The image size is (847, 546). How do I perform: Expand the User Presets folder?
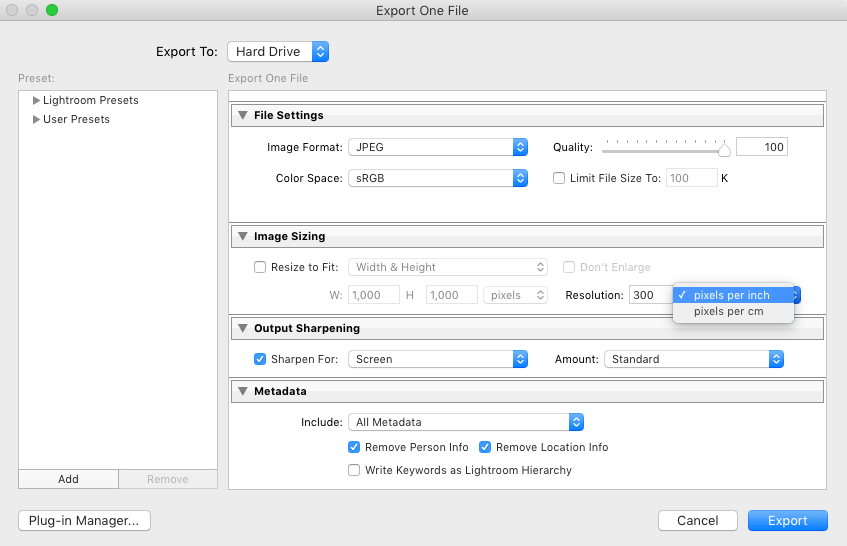click(x=37, y=119)
